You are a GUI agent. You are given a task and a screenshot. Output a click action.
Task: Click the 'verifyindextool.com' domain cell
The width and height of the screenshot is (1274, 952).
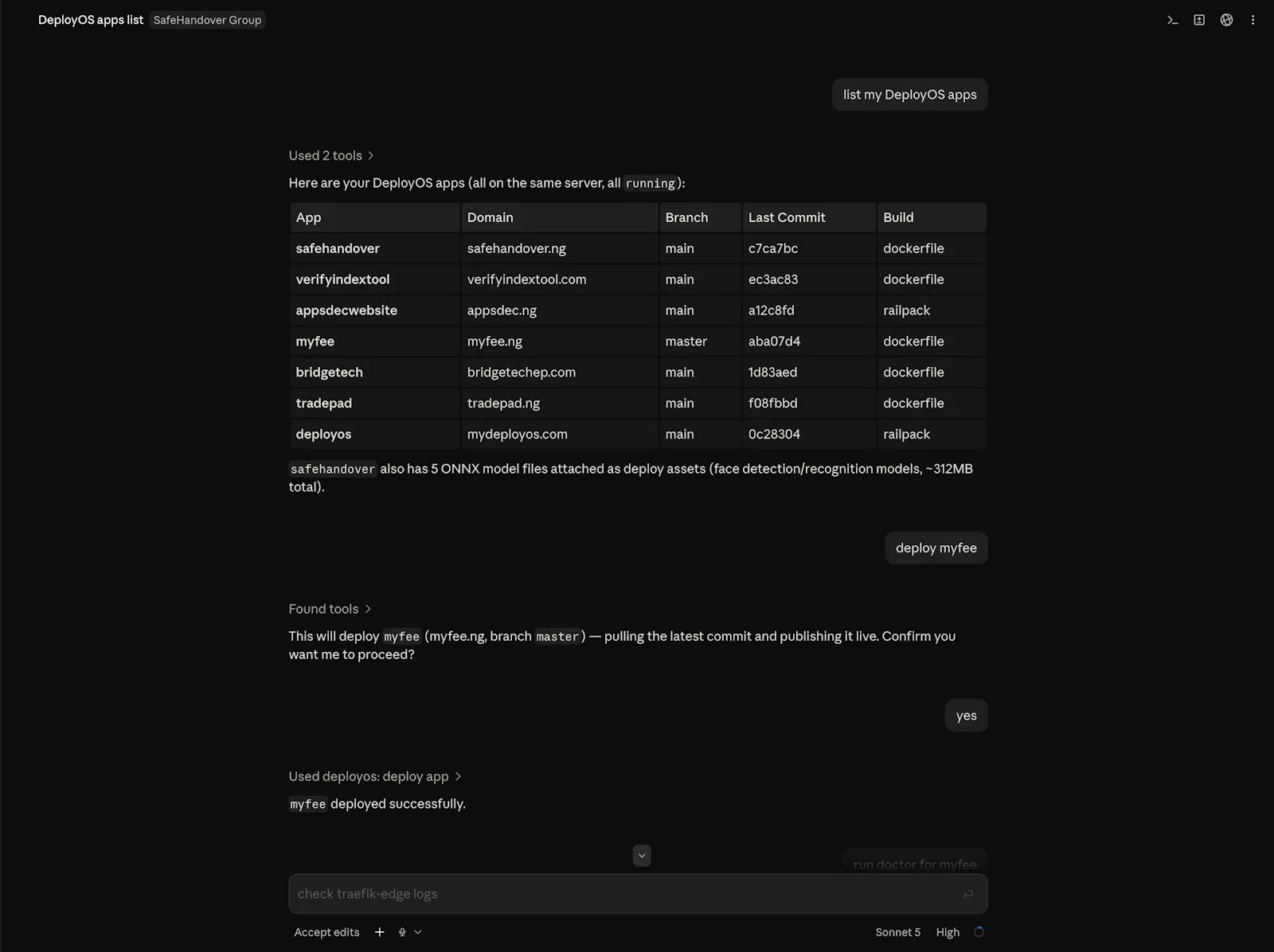560,279
